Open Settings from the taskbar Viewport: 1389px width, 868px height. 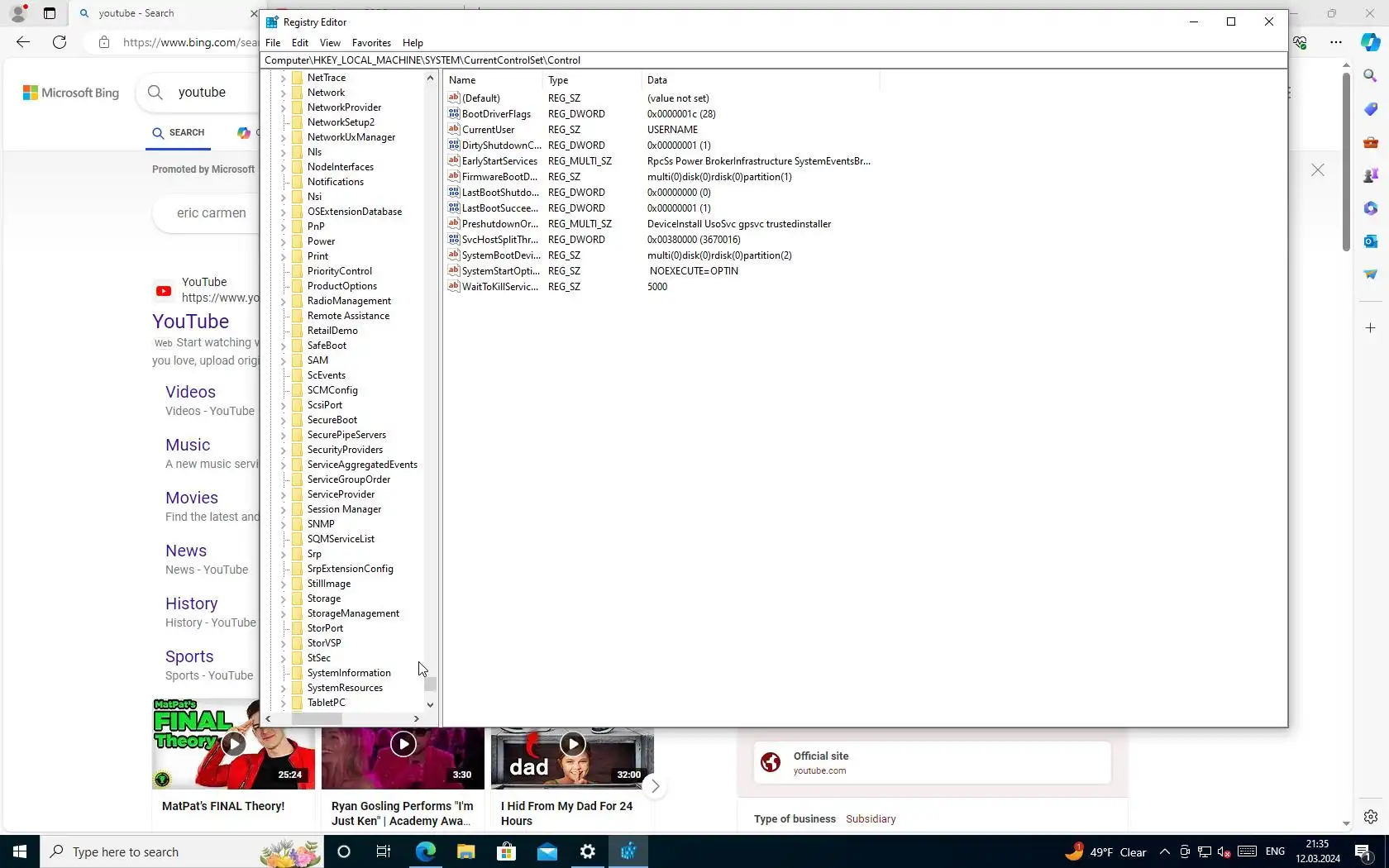click(x=588, y=851)
